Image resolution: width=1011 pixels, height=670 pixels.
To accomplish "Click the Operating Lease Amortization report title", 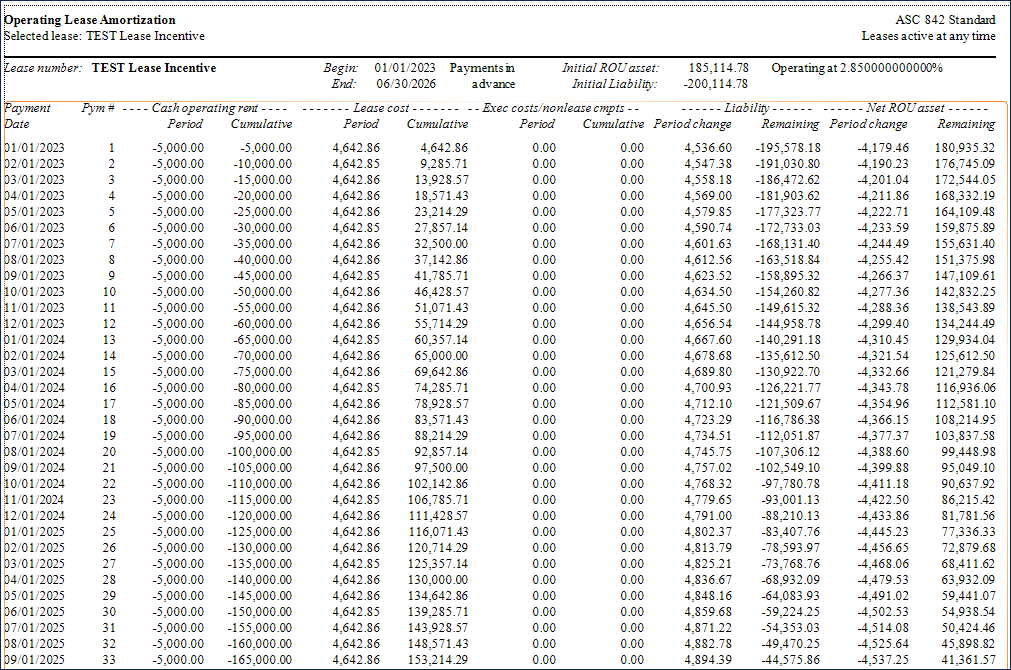I will pos(90,20).
